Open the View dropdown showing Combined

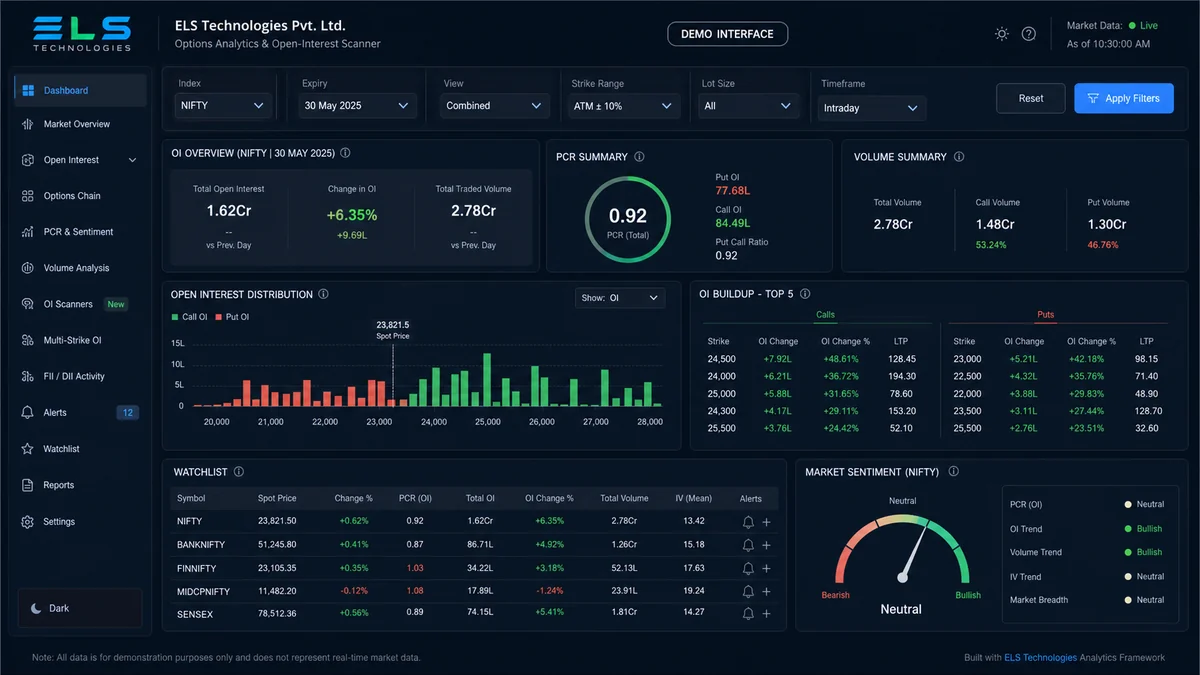[494, 105]
